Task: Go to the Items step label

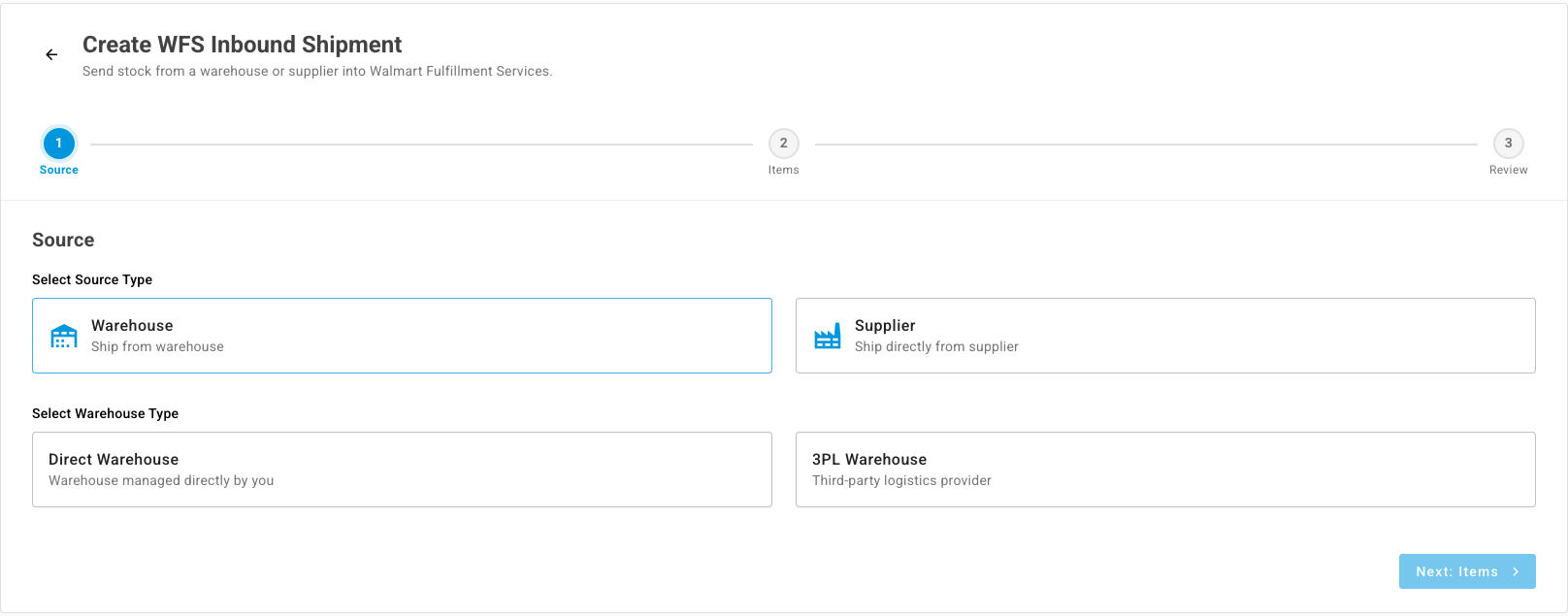Action: (784, 170)
